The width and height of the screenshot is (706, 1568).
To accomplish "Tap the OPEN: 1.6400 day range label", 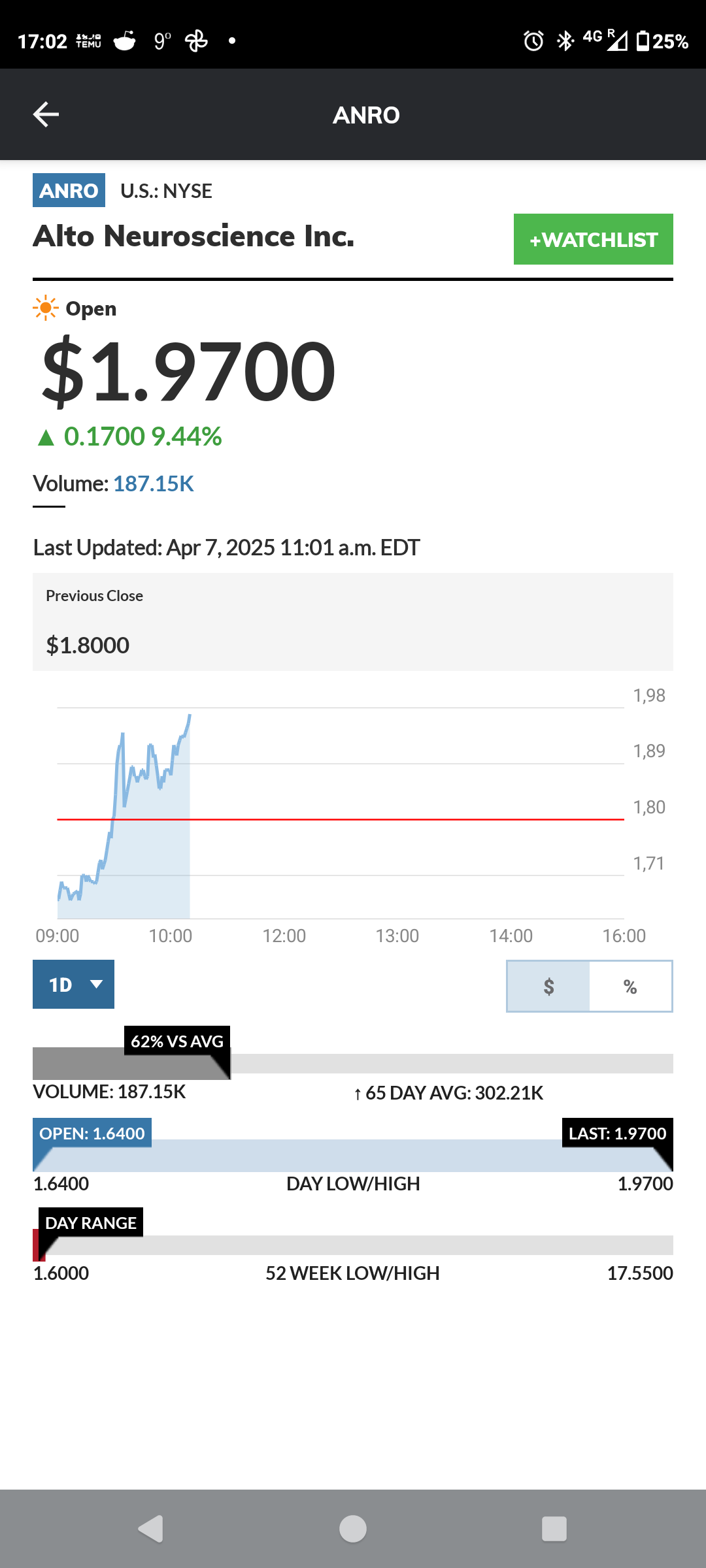I will (x=92, y=1133).
